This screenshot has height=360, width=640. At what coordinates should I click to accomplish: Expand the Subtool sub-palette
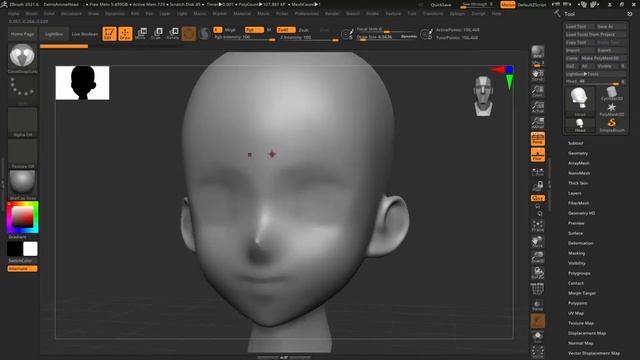tap(576, 143)
